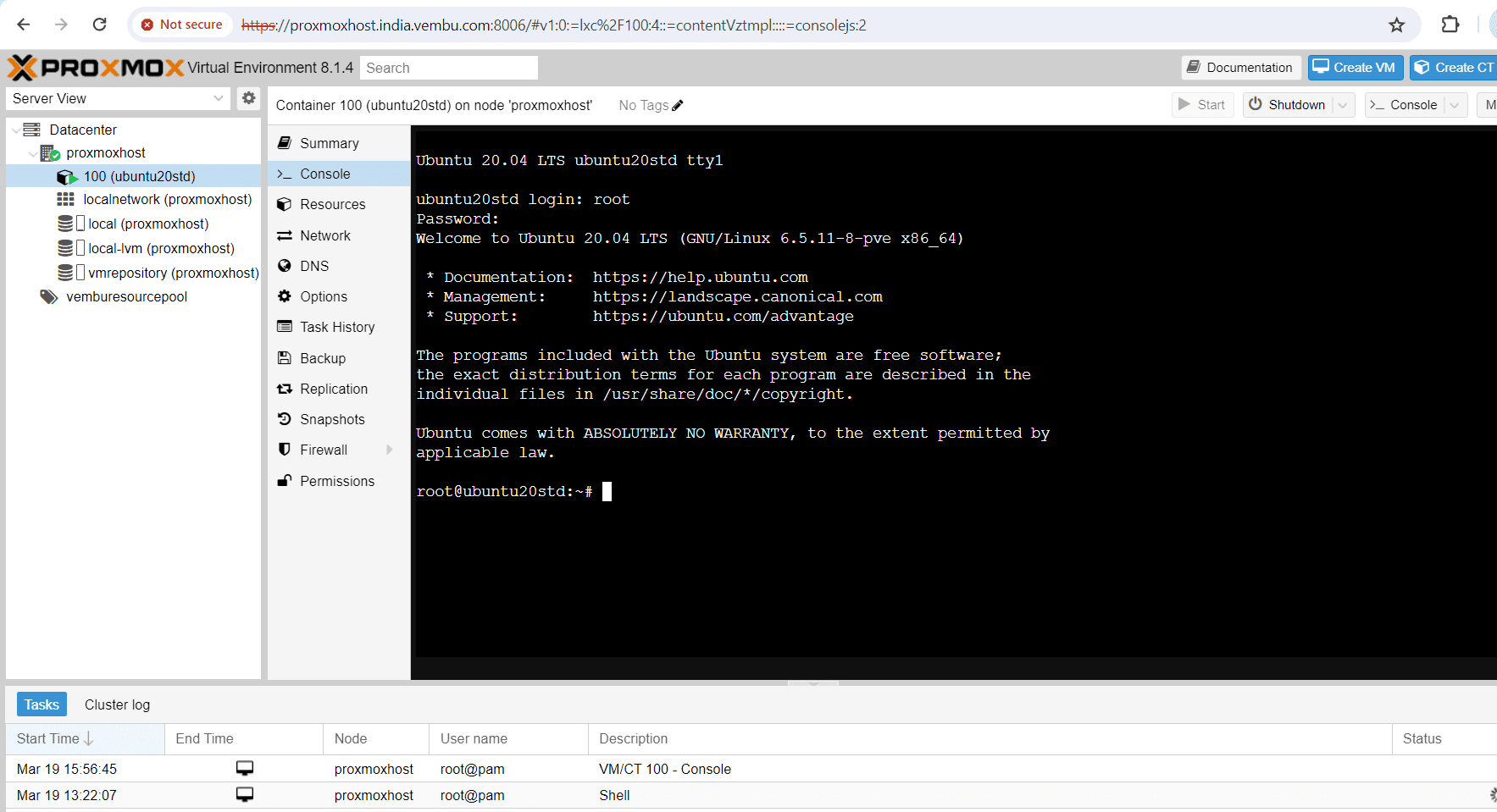Click the Console toolbar button

coord(1404,105)
